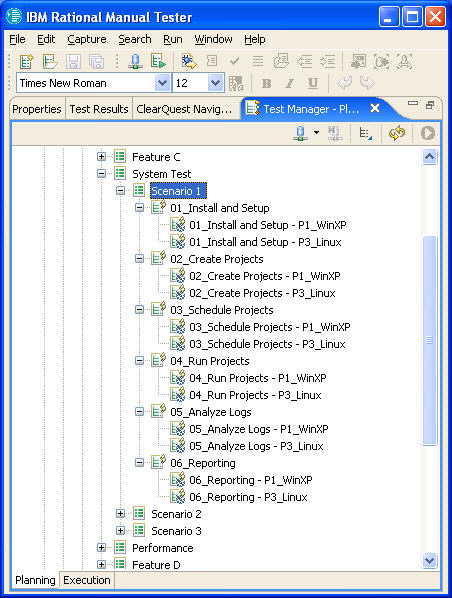Image resolution: width=452 pixels, height=598 pixels.
Task: Collapse the 01_Install and Setup node
Action: [x=139, y=207]
